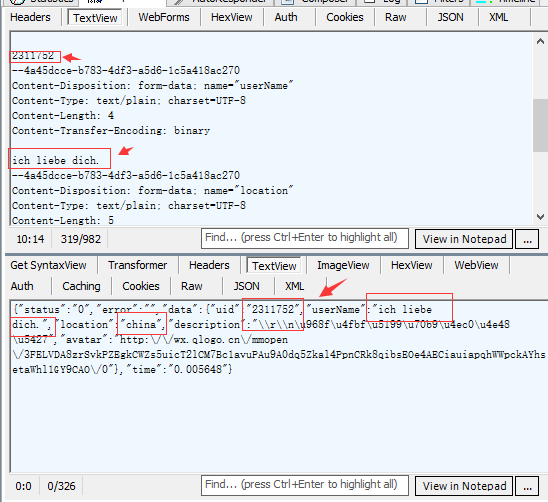Click the 0:0 cursor position label

23,486
